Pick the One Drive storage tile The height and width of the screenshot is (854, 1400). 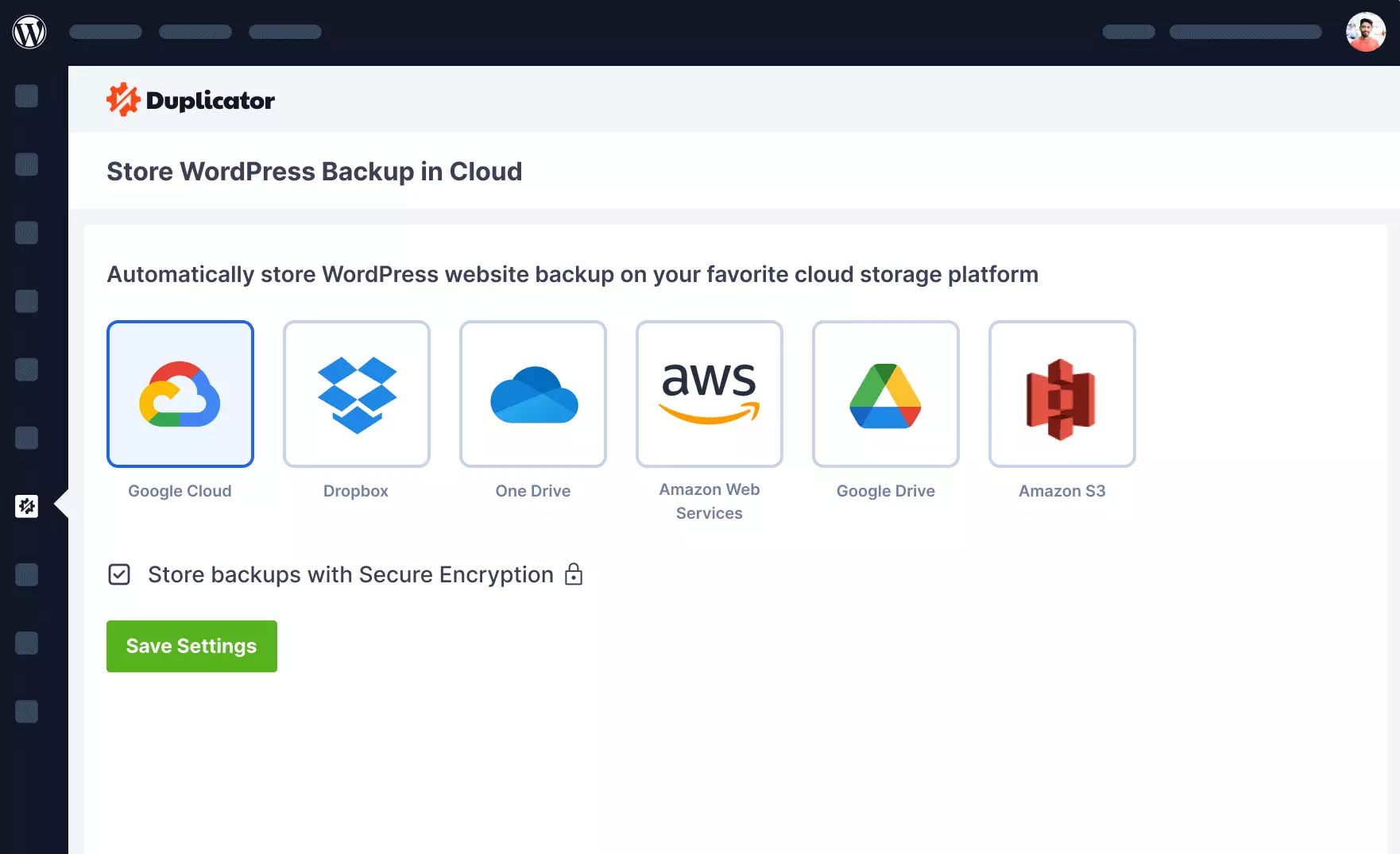[x=533, y=394]
